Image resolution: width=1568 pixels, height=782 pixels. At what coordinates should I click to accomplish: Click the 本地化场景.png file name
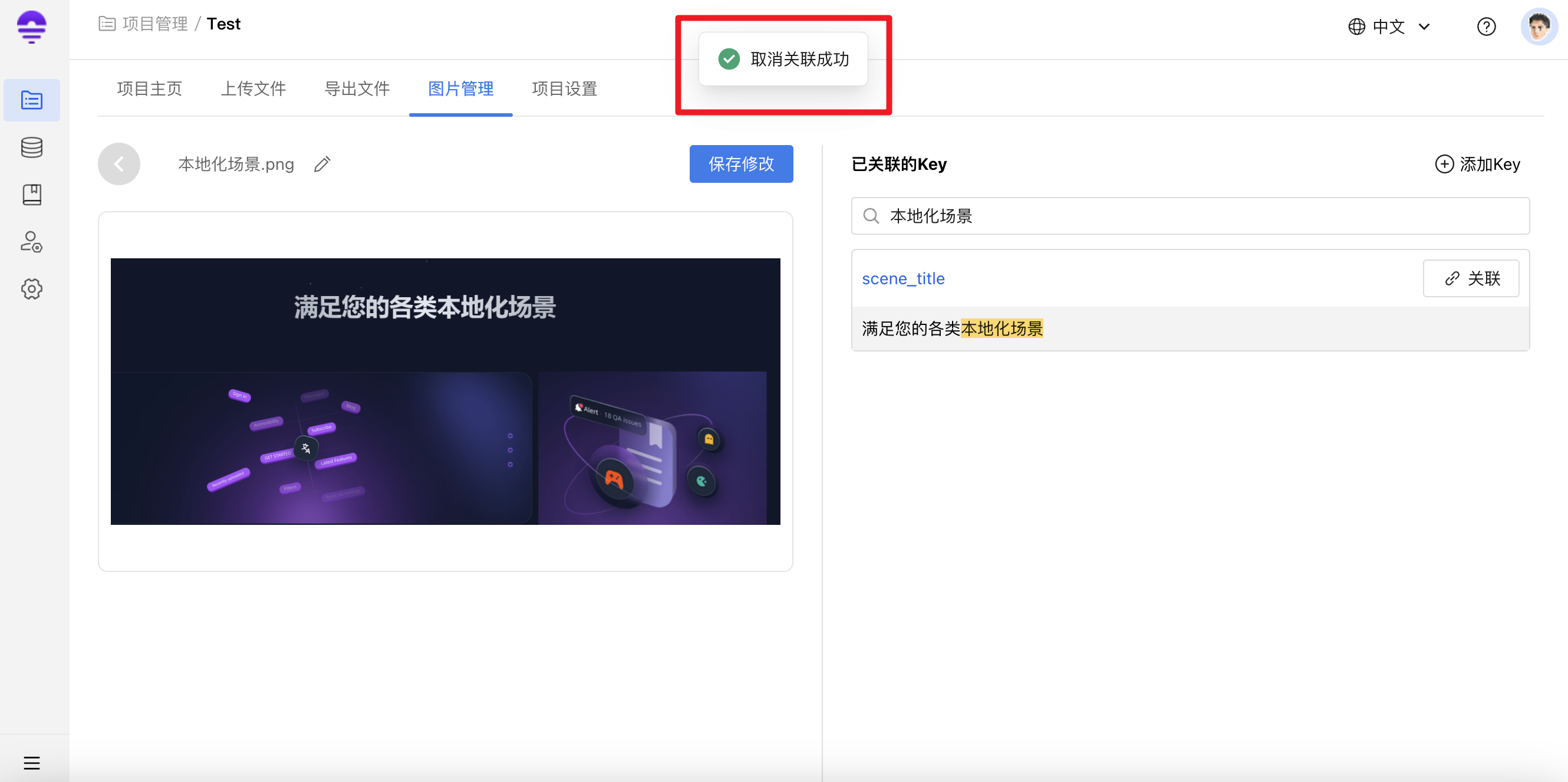click(236, 164)
